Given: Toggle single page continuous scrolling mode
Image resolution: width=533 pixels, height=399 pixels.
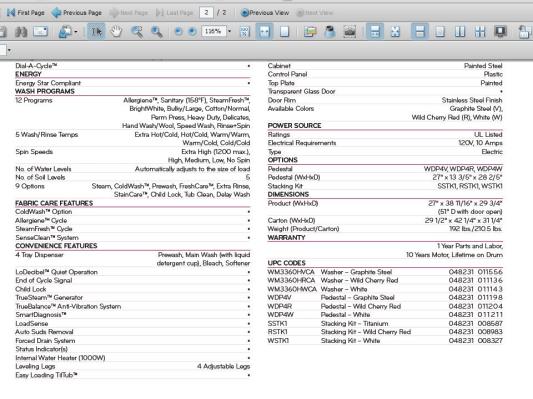Looking at the screenshot, I should [x=420, y=32].
